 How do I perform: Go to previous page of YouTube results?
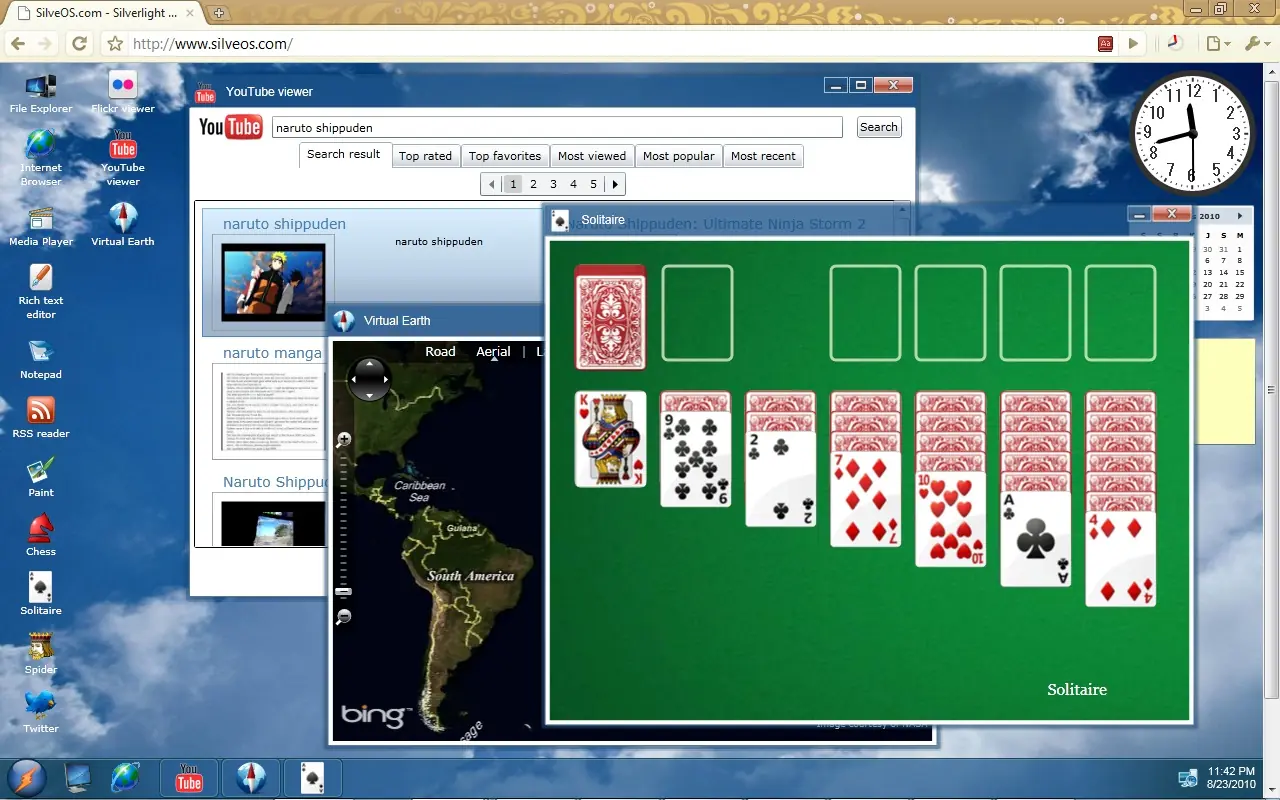click(491, 184)
